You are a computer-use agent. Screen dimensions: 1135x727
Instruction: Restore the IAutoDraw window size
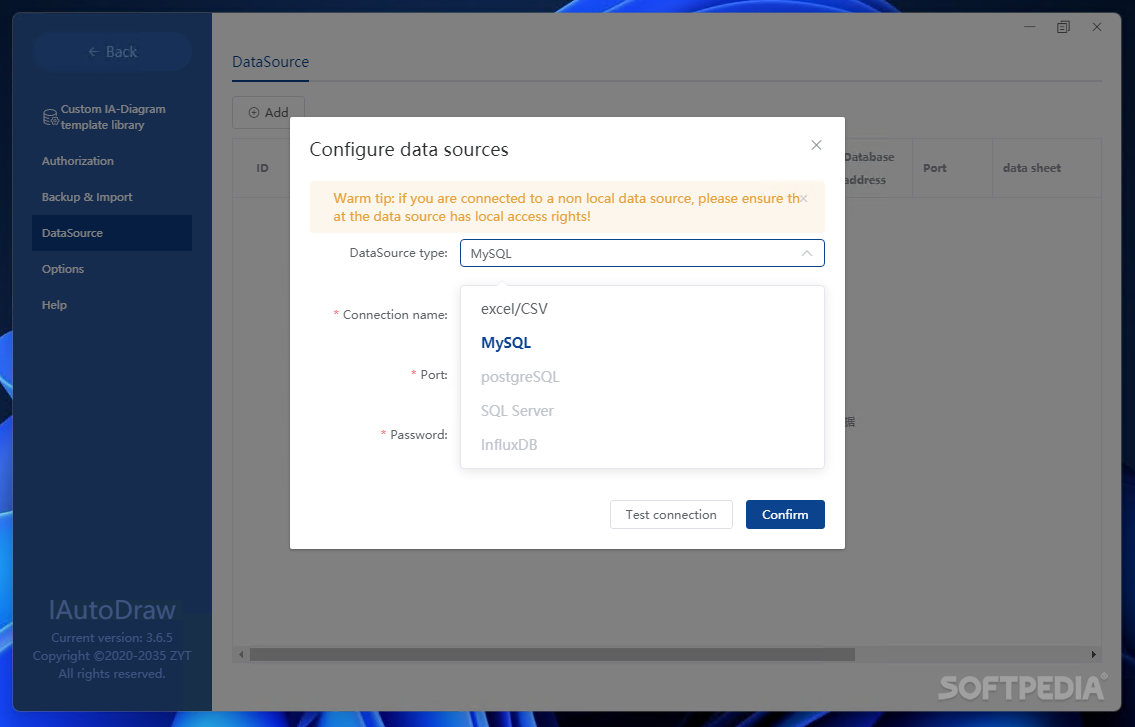coord(1063,27)
